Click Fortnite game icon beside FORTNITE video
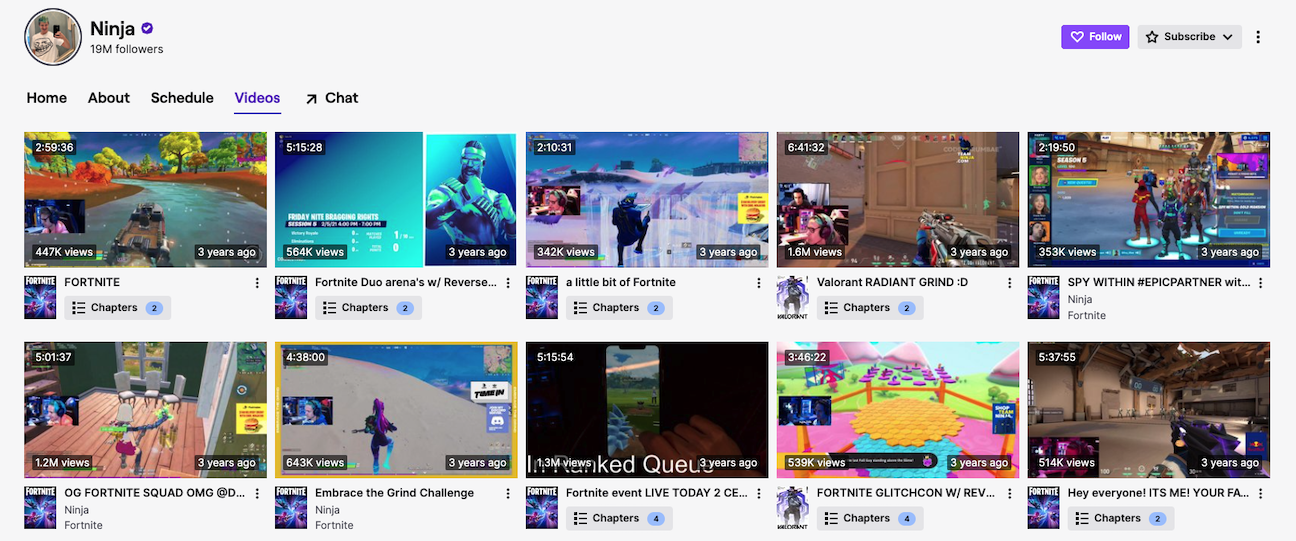Image resolution: width=1296 pixels, height=541 pixels. (x=40, y=297)
